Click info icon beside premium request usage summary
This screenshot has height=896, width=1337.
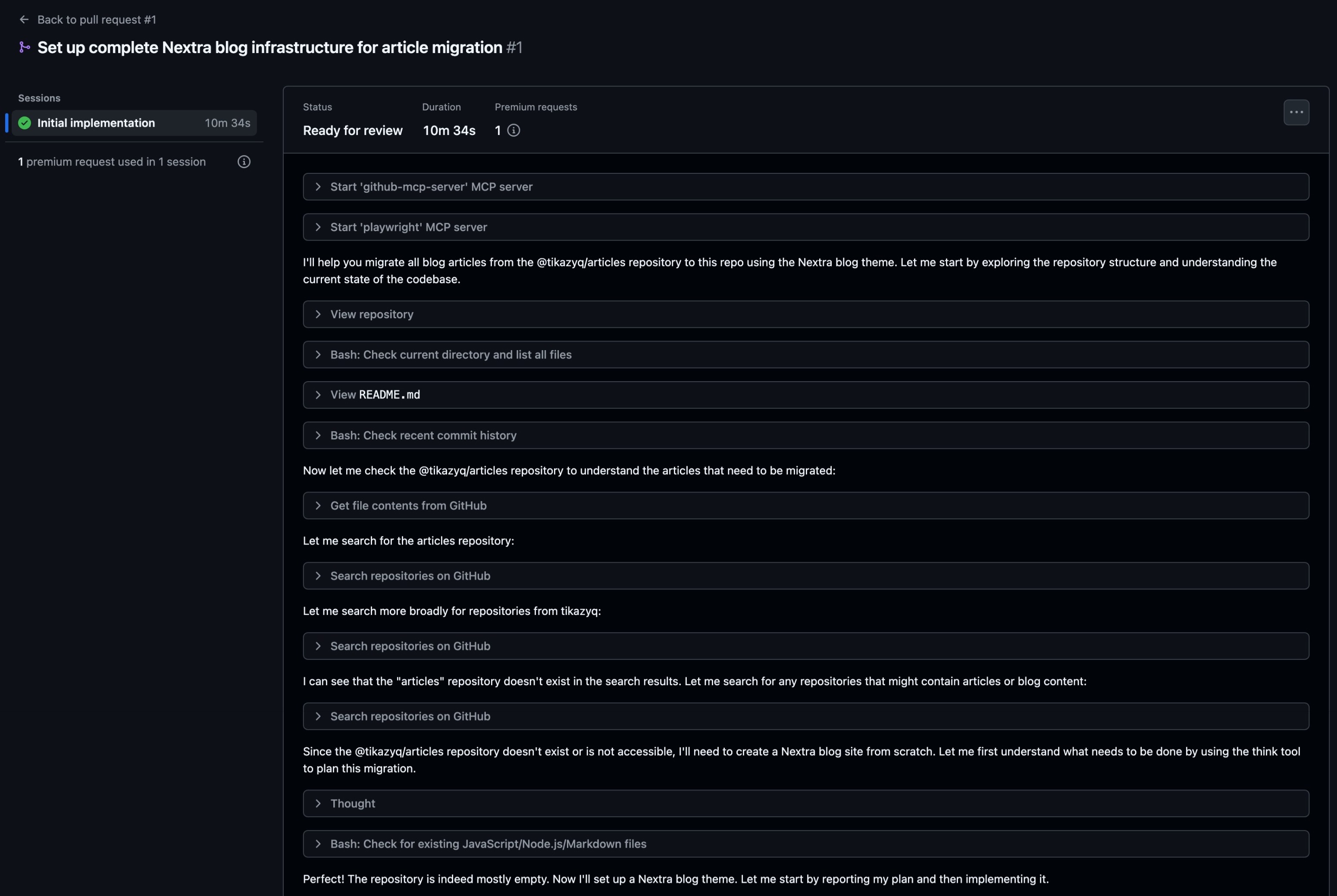(x=244, y=162)
